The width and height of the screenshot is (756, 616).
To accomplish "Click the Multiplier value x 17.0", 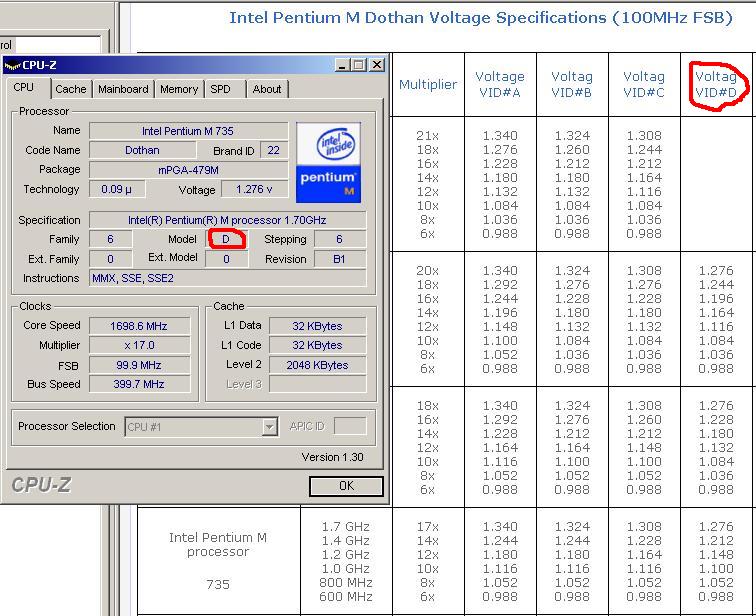I will pyautogui.click(x=139, y=346).
